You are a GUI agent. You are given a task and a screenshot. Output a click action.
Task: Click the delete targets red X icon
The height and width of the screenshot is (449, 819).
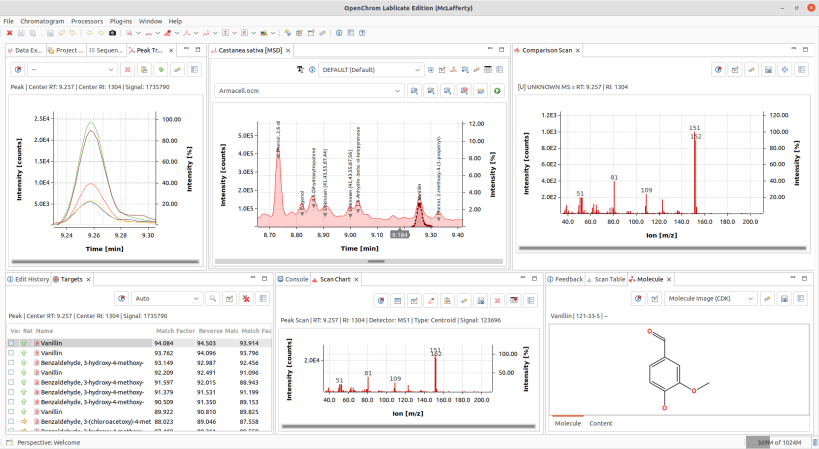(246, 299)
